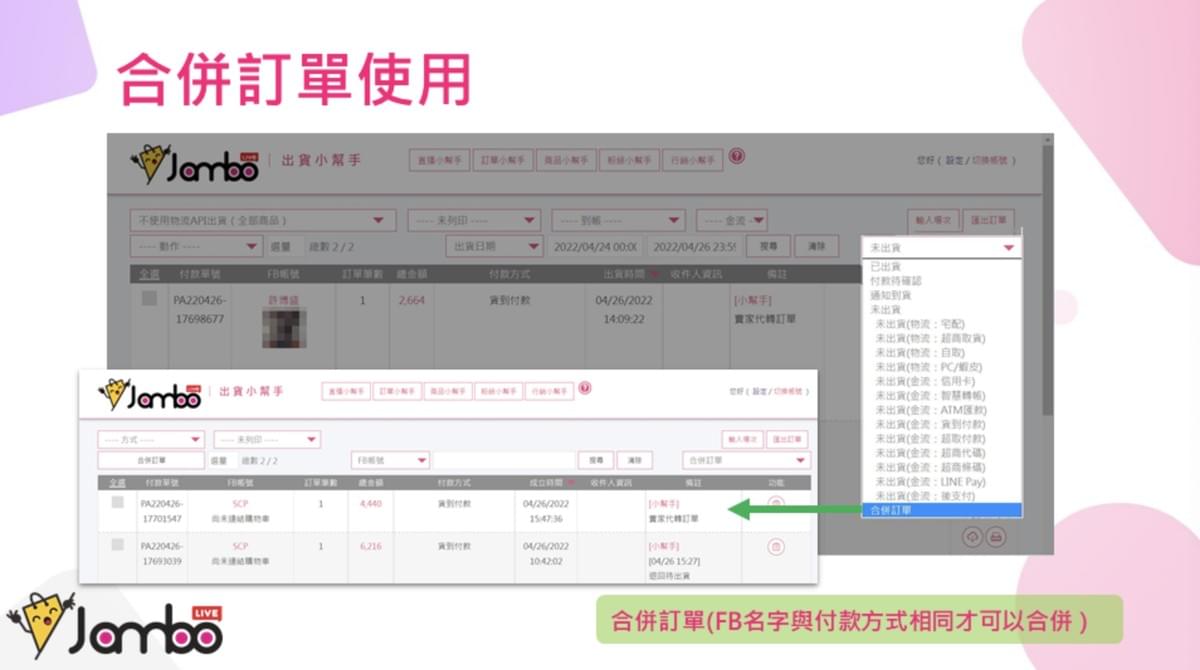Choose 未出貨(金流：LINE Pay) in the status list
Viewport: 1200px width, 670px height.
[930, 482]
